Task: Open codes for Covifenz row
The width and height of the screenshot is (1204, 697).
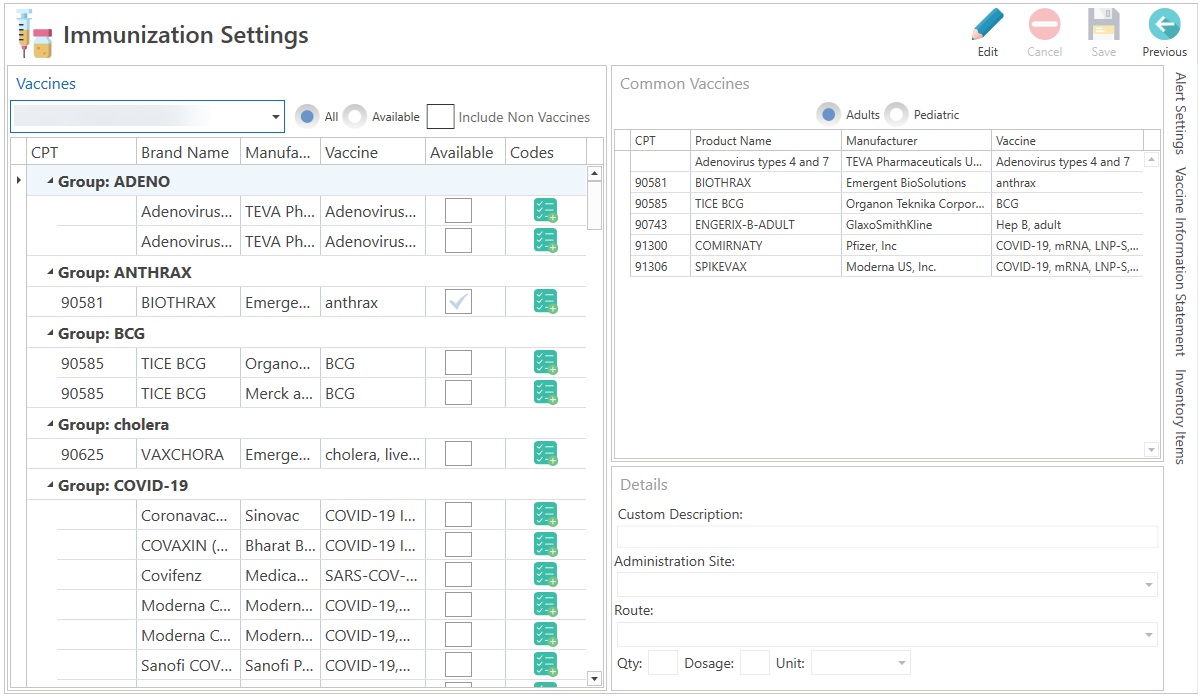Action: click(x=545, y=575)
